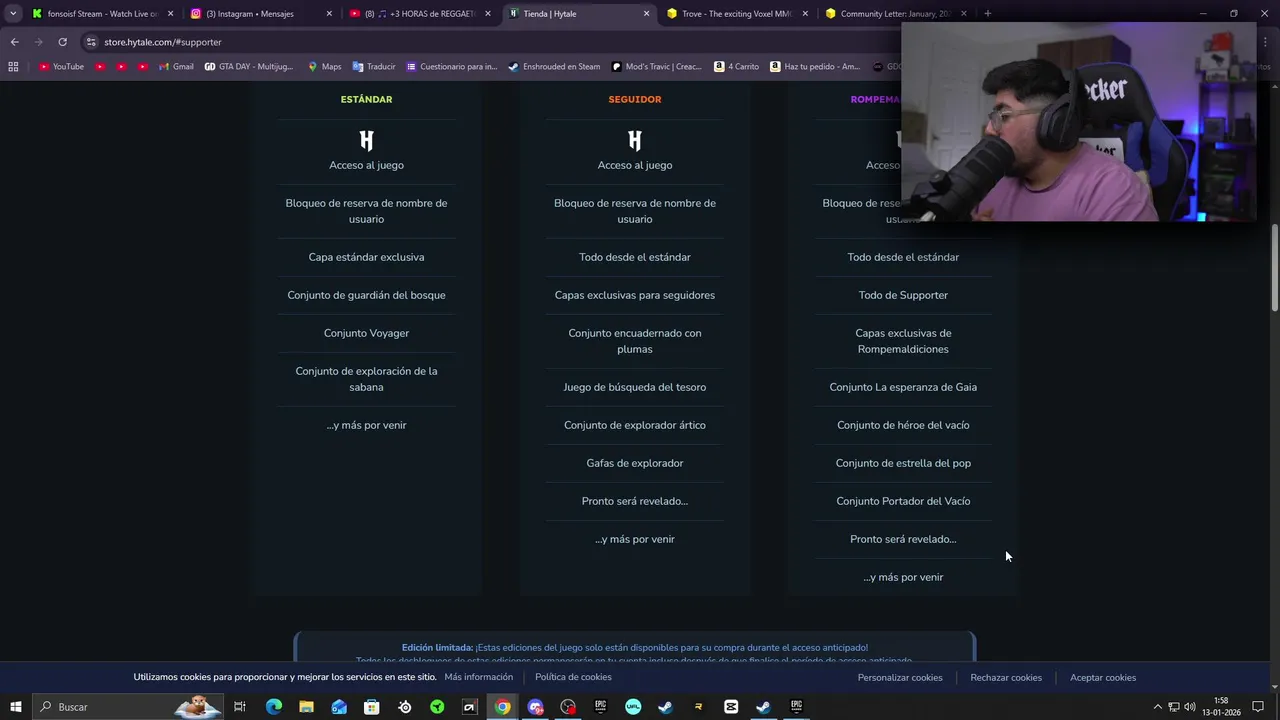This screenshot has width=1280, height=720.
Task: Click the Google Chrome taskbar icon
Action: coord(502,707)
